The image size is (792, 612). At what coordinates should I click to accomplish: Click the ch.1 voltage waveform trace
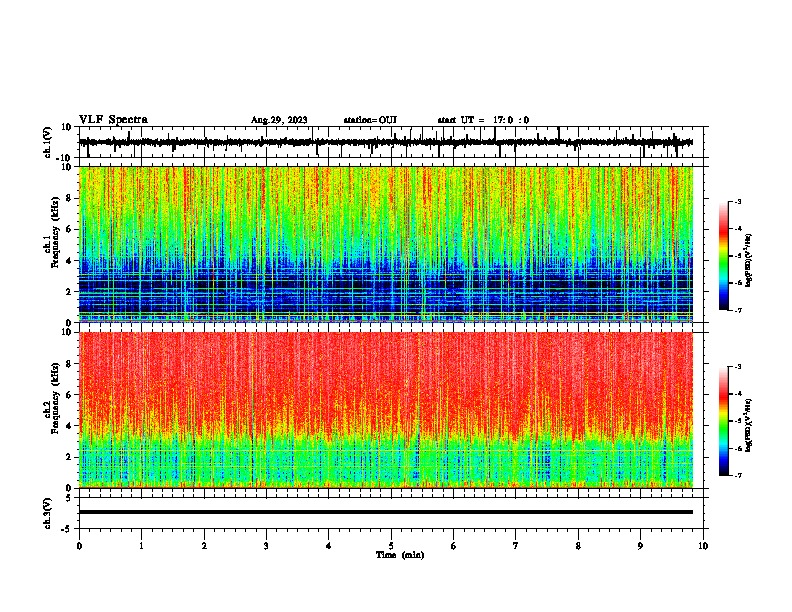click(x=386, y=142)
